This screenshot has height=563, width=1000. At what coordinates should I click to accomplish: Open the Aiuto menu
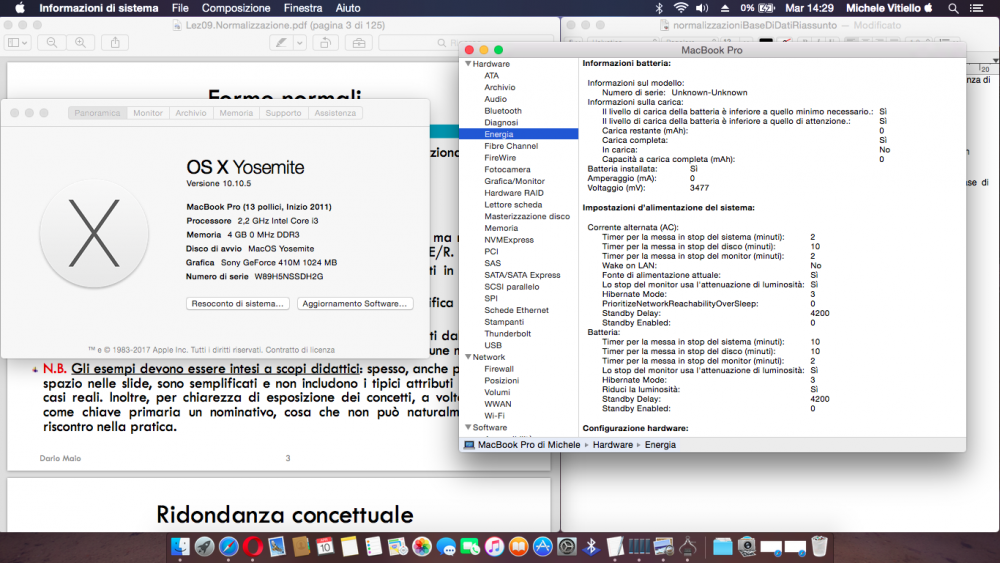coord(348,8)
